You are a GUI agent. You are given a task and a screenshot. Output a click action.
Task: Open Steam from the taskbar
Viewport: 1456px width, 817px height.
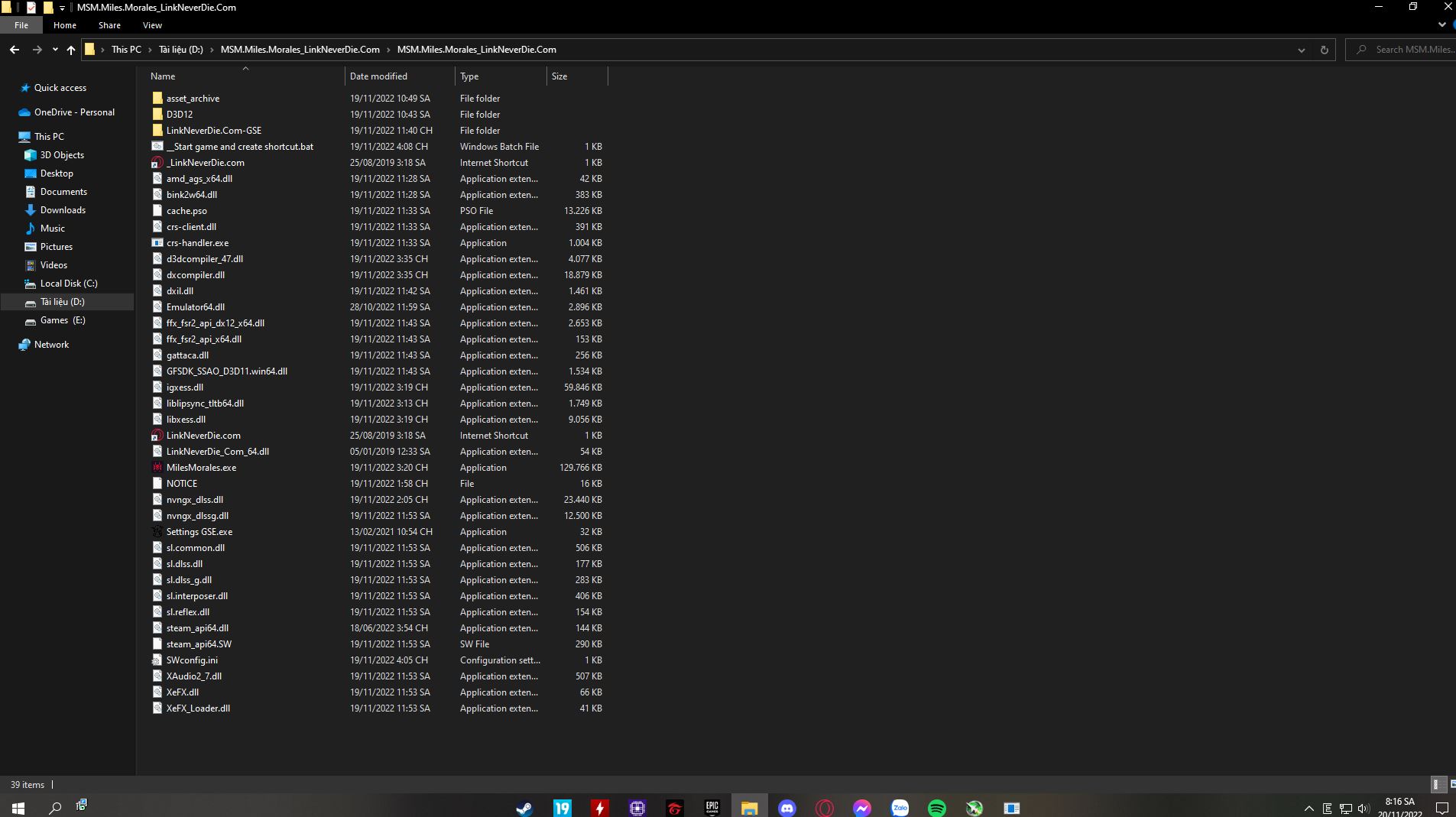click(524, 808)
